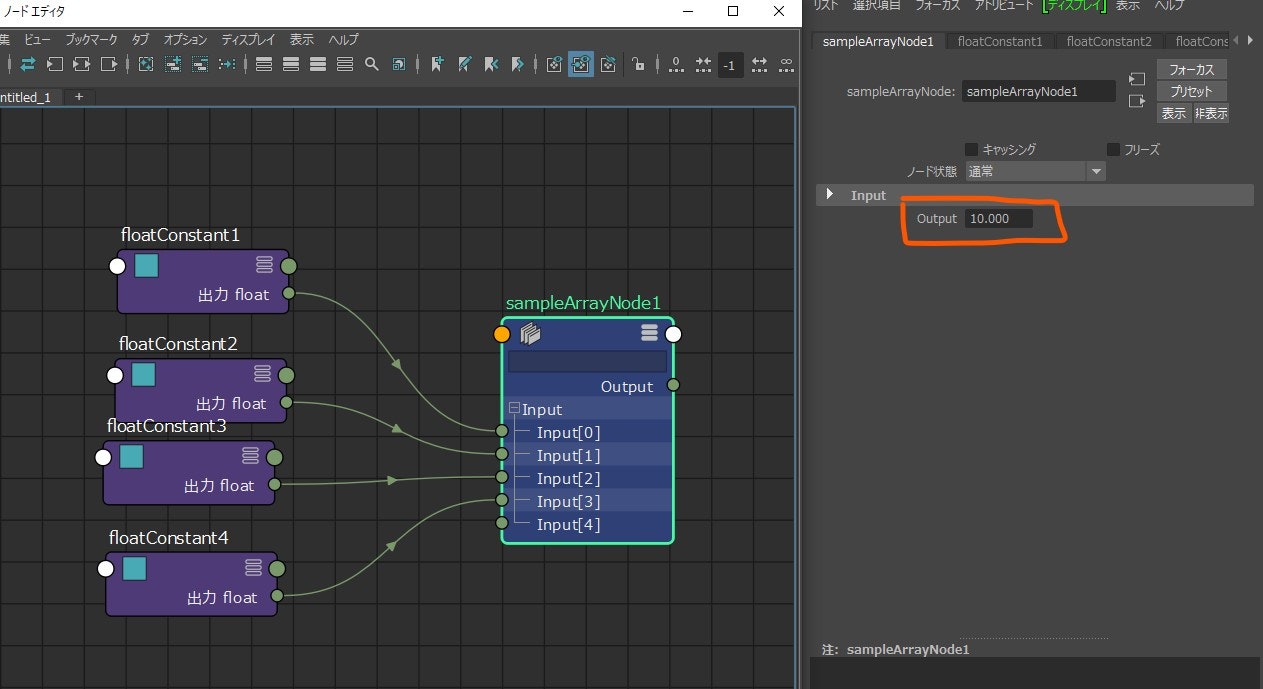Click the 出力 float port of floatConstant2

pos(286,402)
